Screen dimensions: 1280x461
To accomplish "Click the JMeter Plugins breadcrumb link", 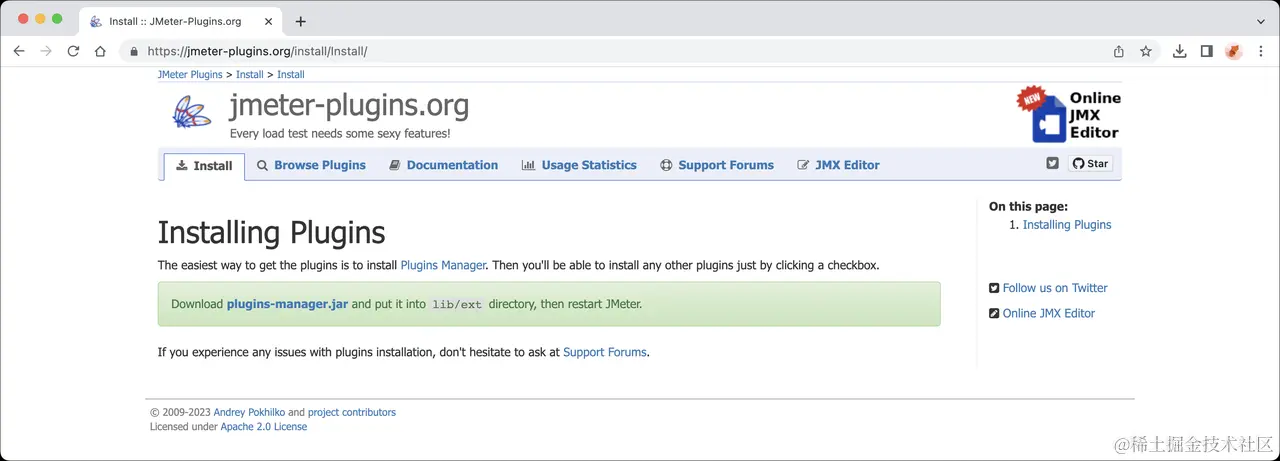I will [190, 75].
